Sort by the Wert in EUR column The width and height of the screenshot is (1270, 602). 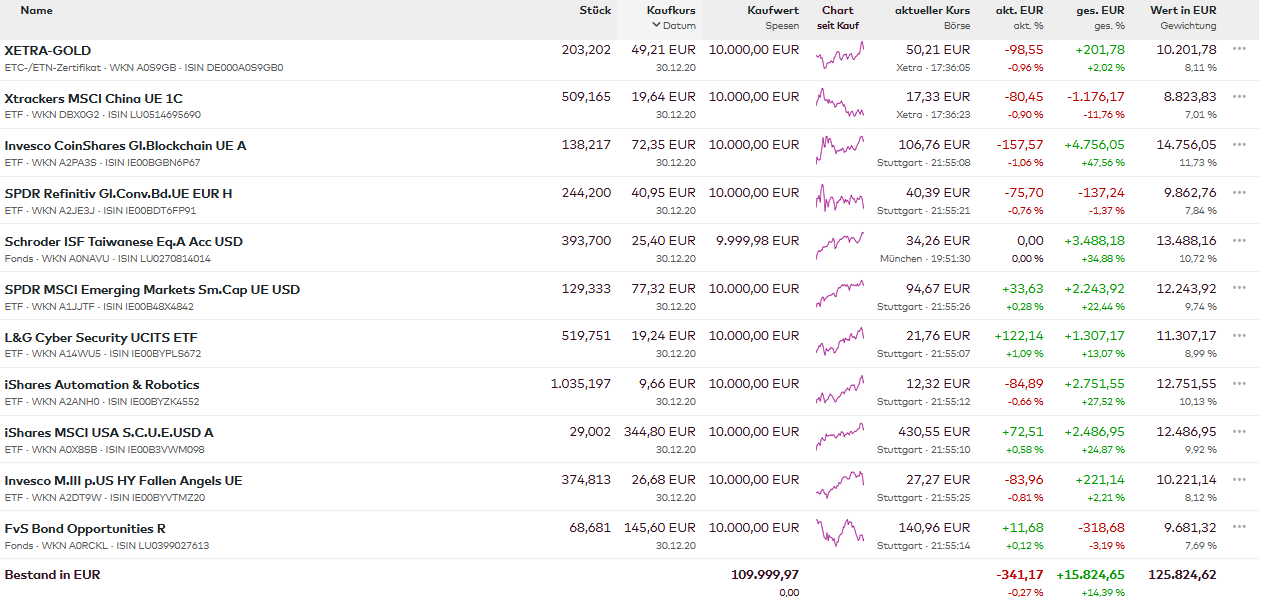tap(1183, 10)
